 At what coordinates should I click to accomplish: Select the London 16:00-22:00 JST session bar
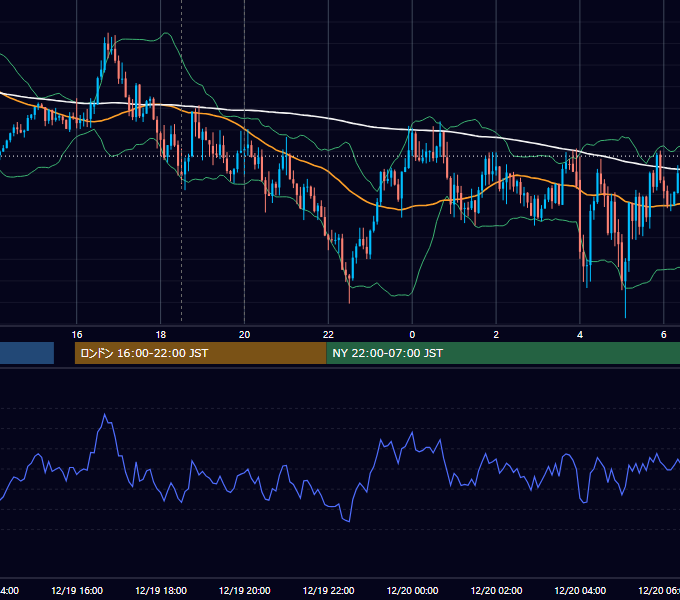tap(200, 353)
